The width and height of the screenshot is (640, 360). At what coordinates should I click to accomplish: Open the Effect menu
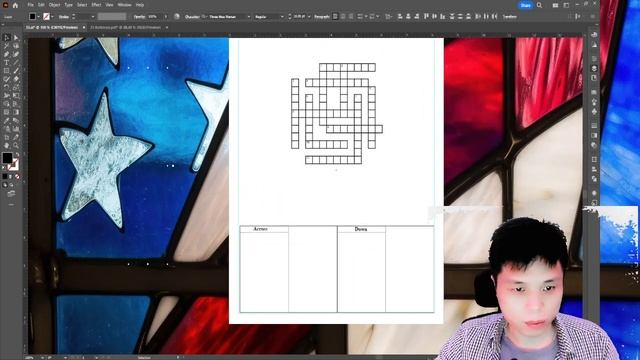(x=96, y=5)
